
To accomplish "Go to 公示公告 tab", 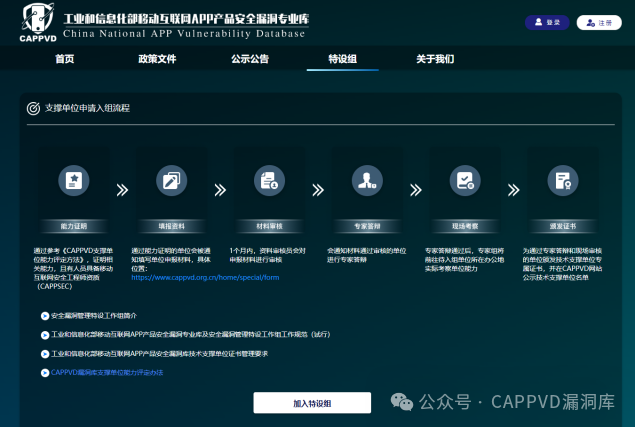I will pos(250,59).
